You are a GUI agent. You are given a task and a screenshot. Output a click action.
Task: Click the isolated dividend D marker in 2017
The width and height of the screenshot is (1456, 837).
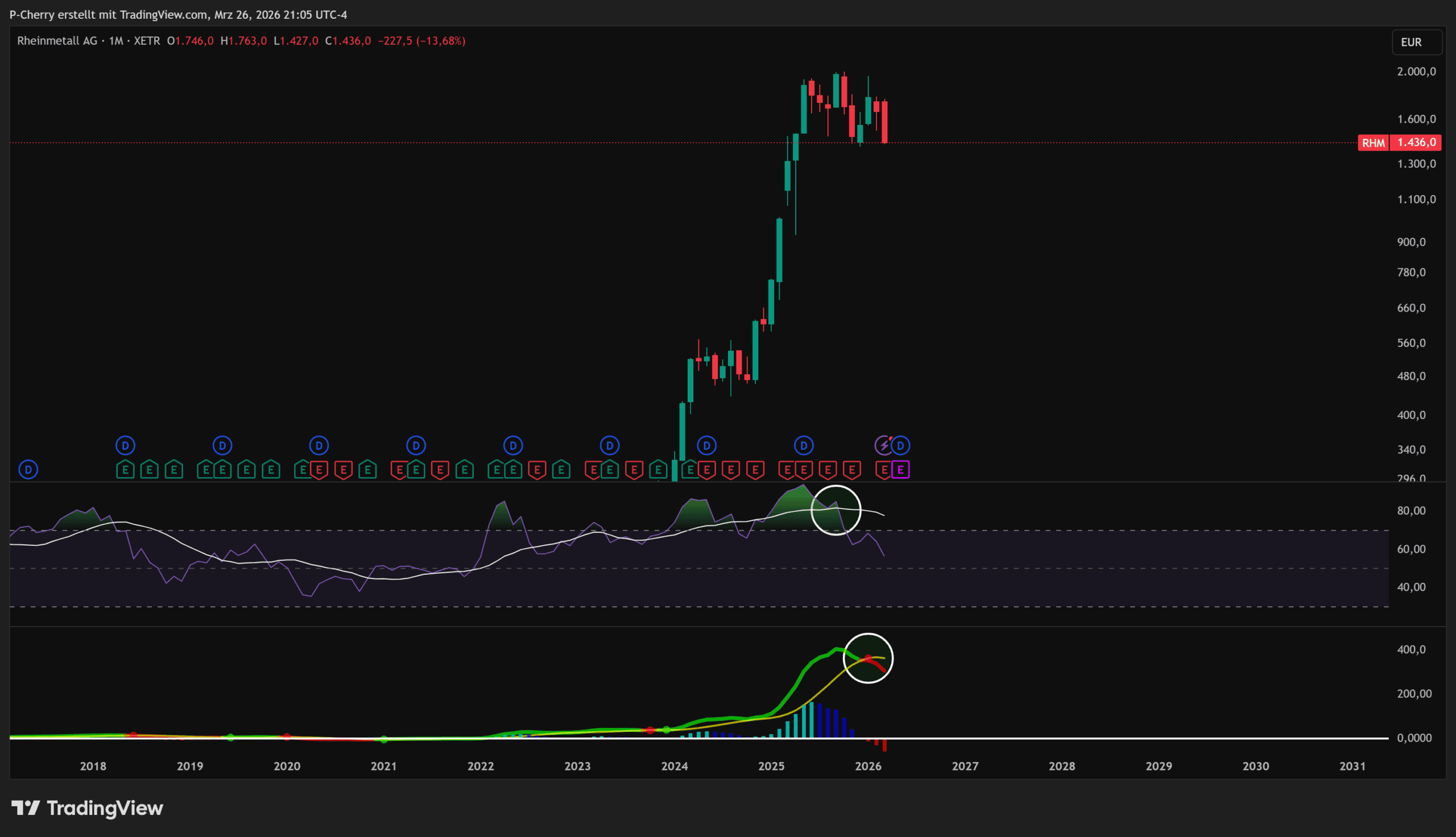pos(28,470)
